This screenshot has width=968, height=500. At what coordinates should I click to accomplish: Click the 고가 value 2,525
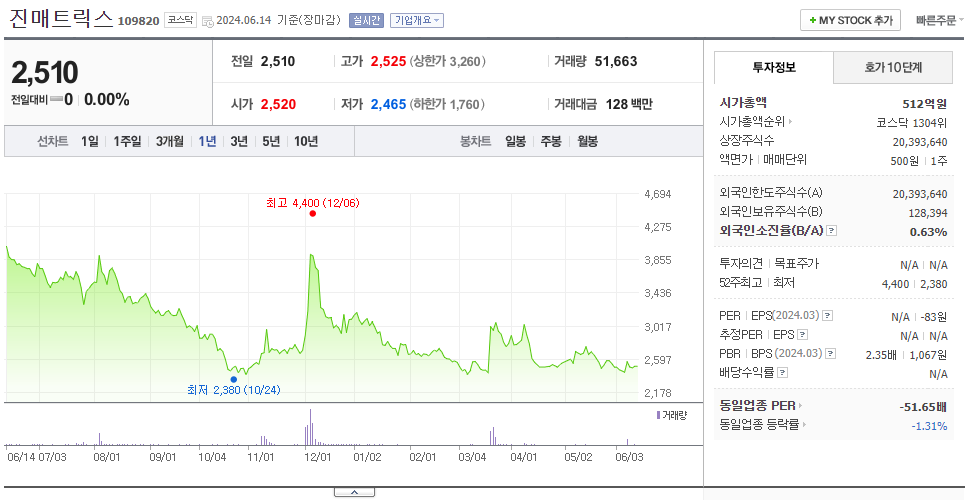pos(388,61)
